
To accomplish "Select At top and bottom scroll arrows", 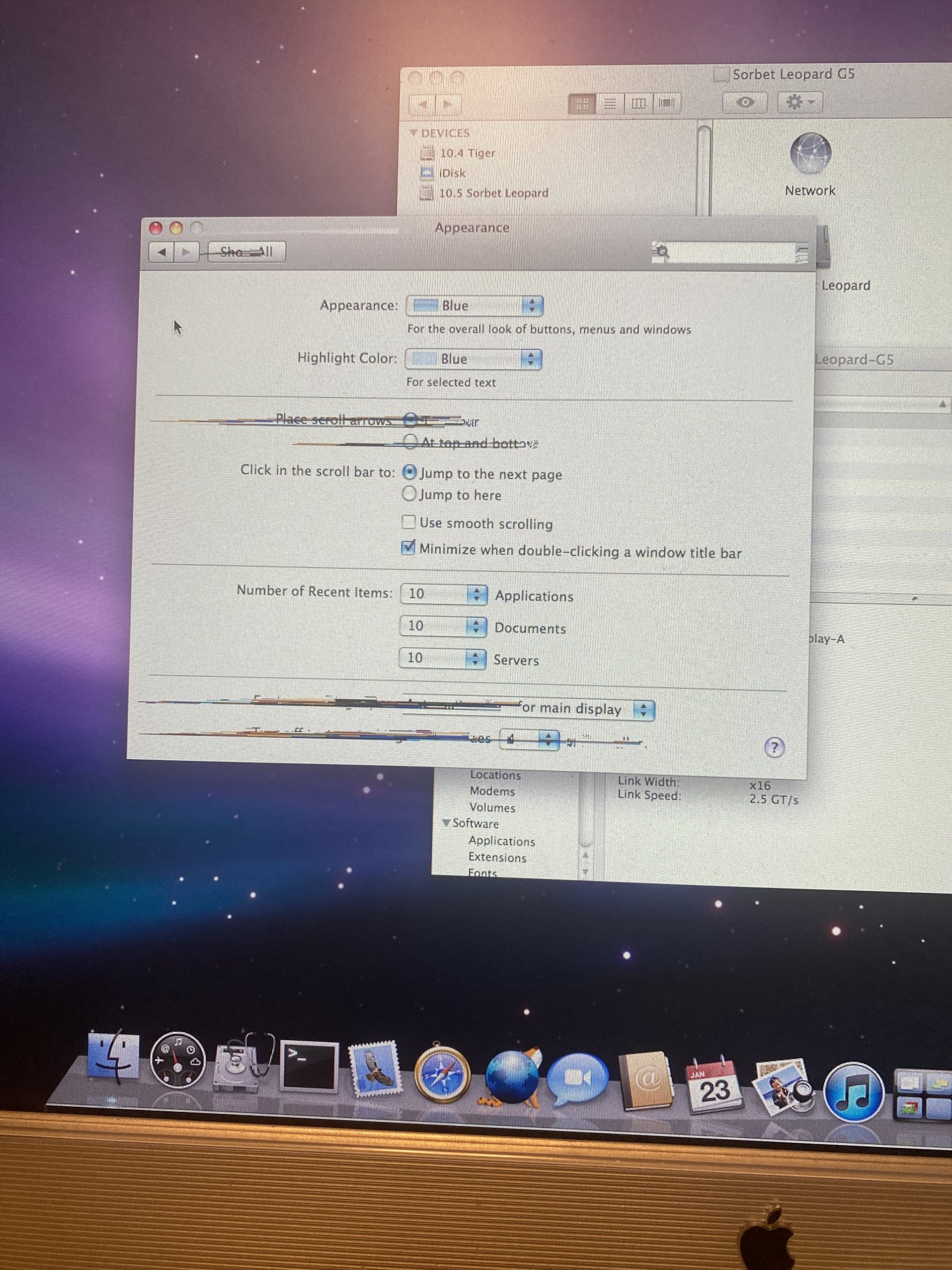I will tap(410, 441).
